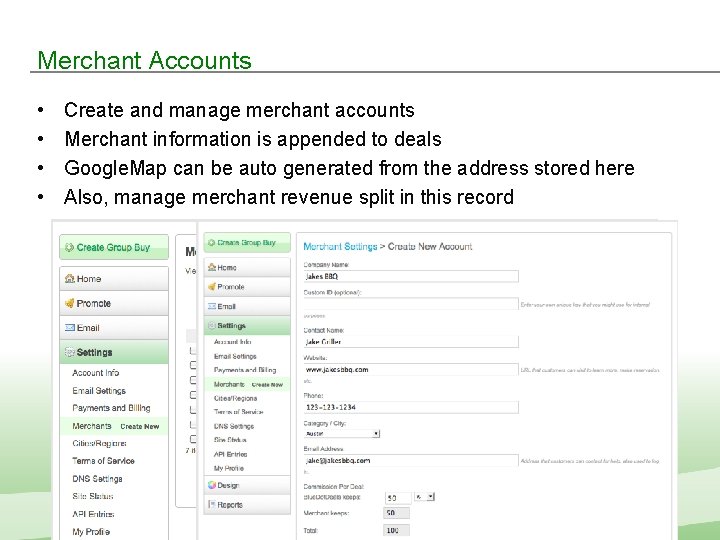Viewport: 720px width, 540px height.
Task: Open Payments and Billing in back window menu
Action: (111, 408)
